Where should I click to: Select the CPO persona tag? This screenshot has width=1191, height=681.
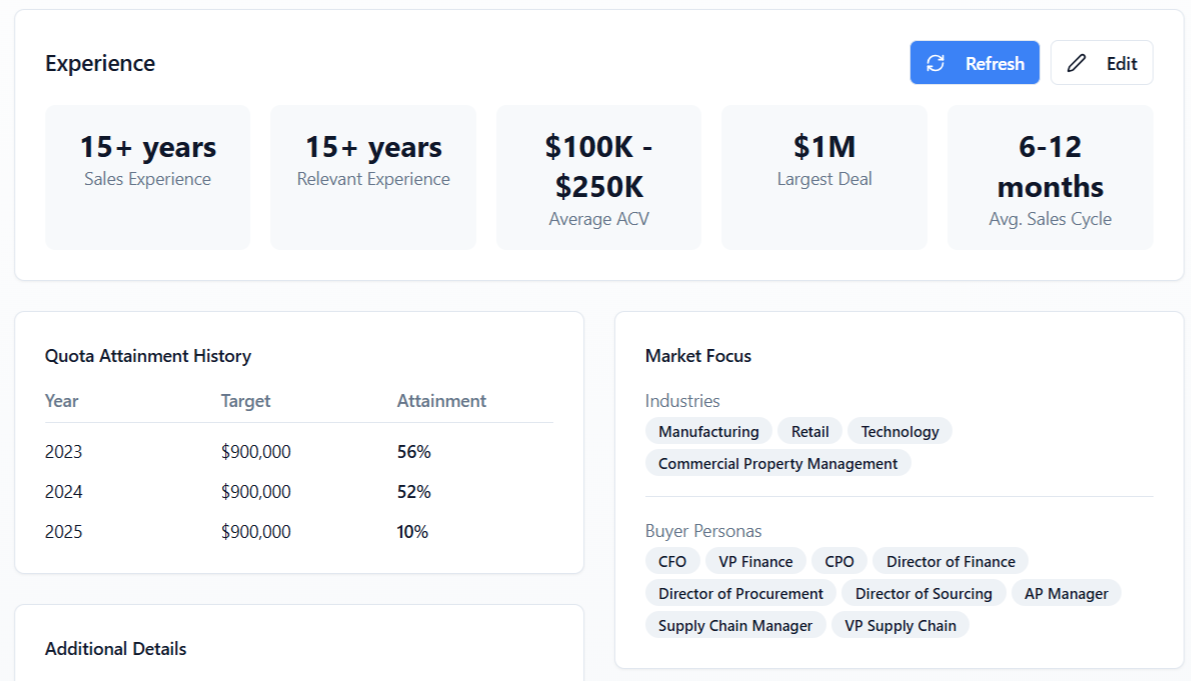(x=839, y=561)
